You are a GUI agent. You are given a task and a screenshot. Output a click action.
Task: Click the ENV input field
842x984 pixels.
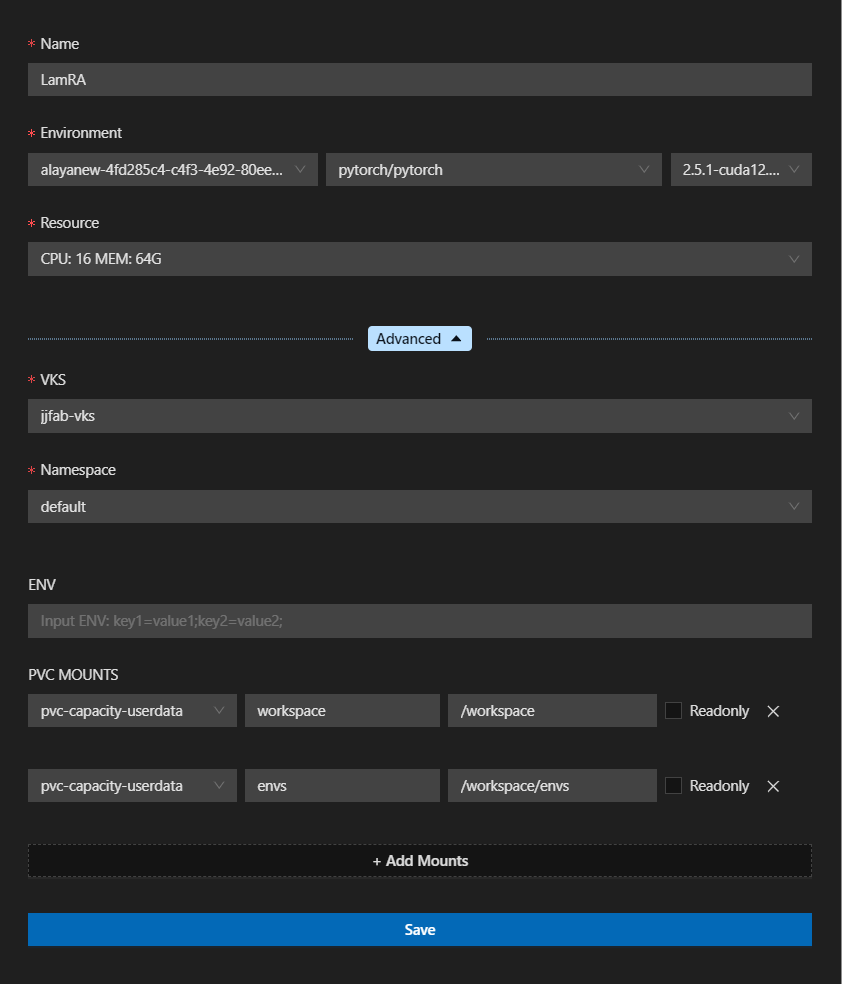[x=419, y=621]
